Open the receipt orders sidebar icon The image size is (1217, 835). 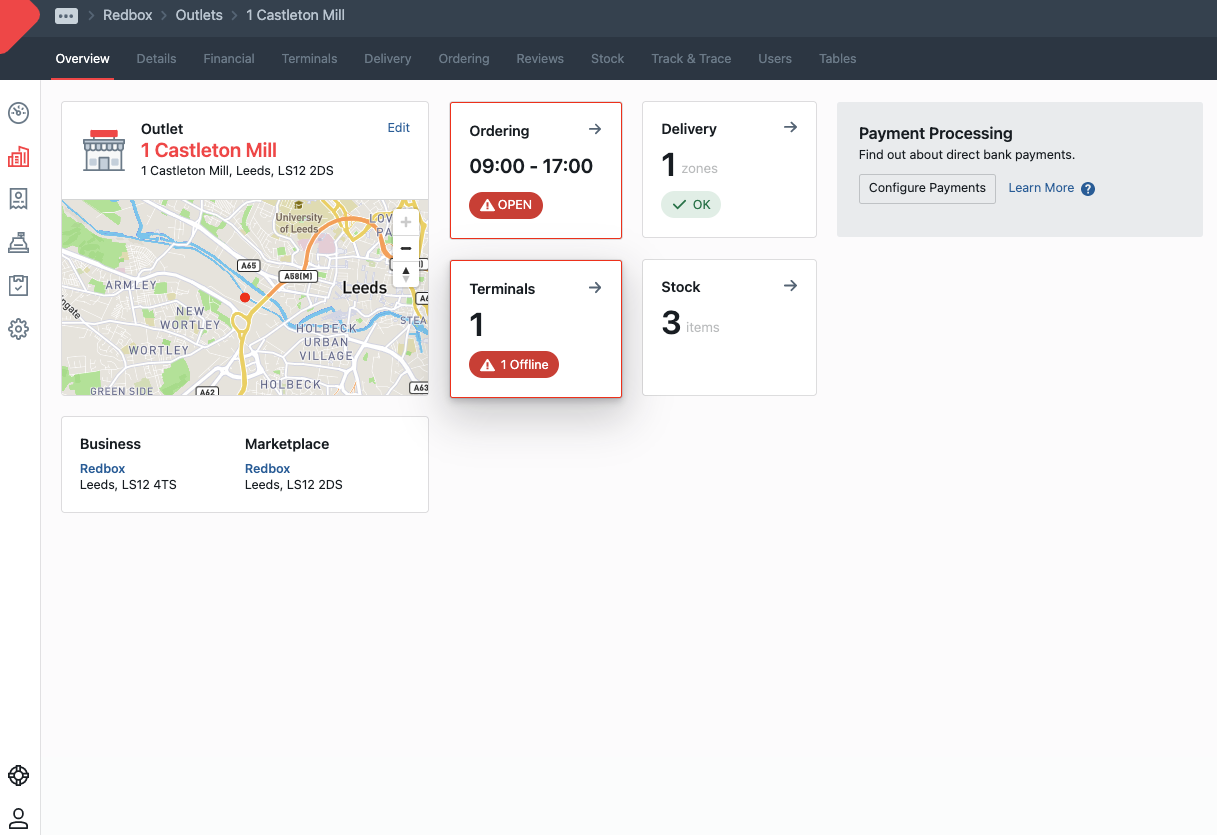18,199
